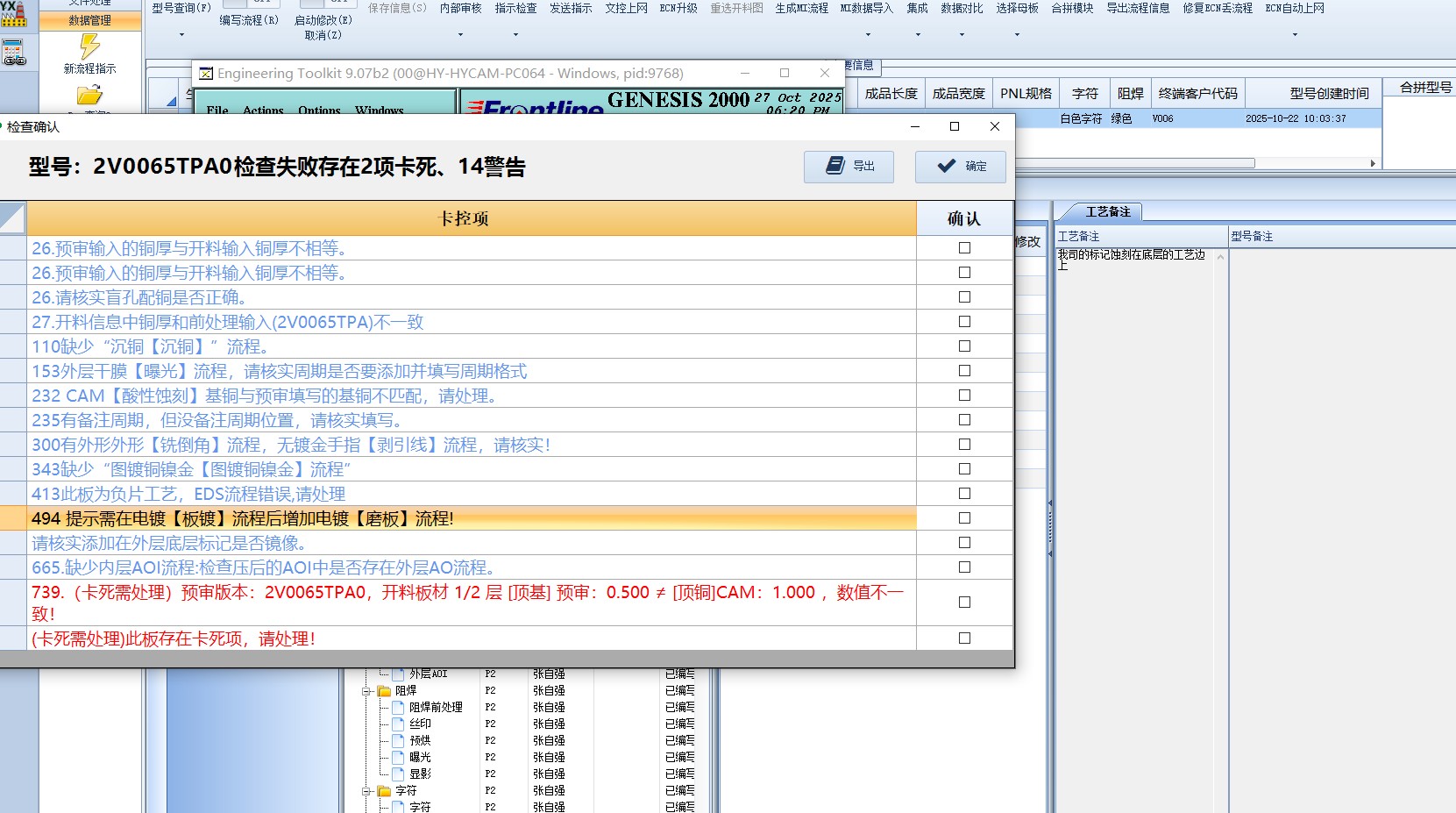
Task: Click the select-all corner cell of the check grid
Action: pyautogui.click(x=13, y=218)
